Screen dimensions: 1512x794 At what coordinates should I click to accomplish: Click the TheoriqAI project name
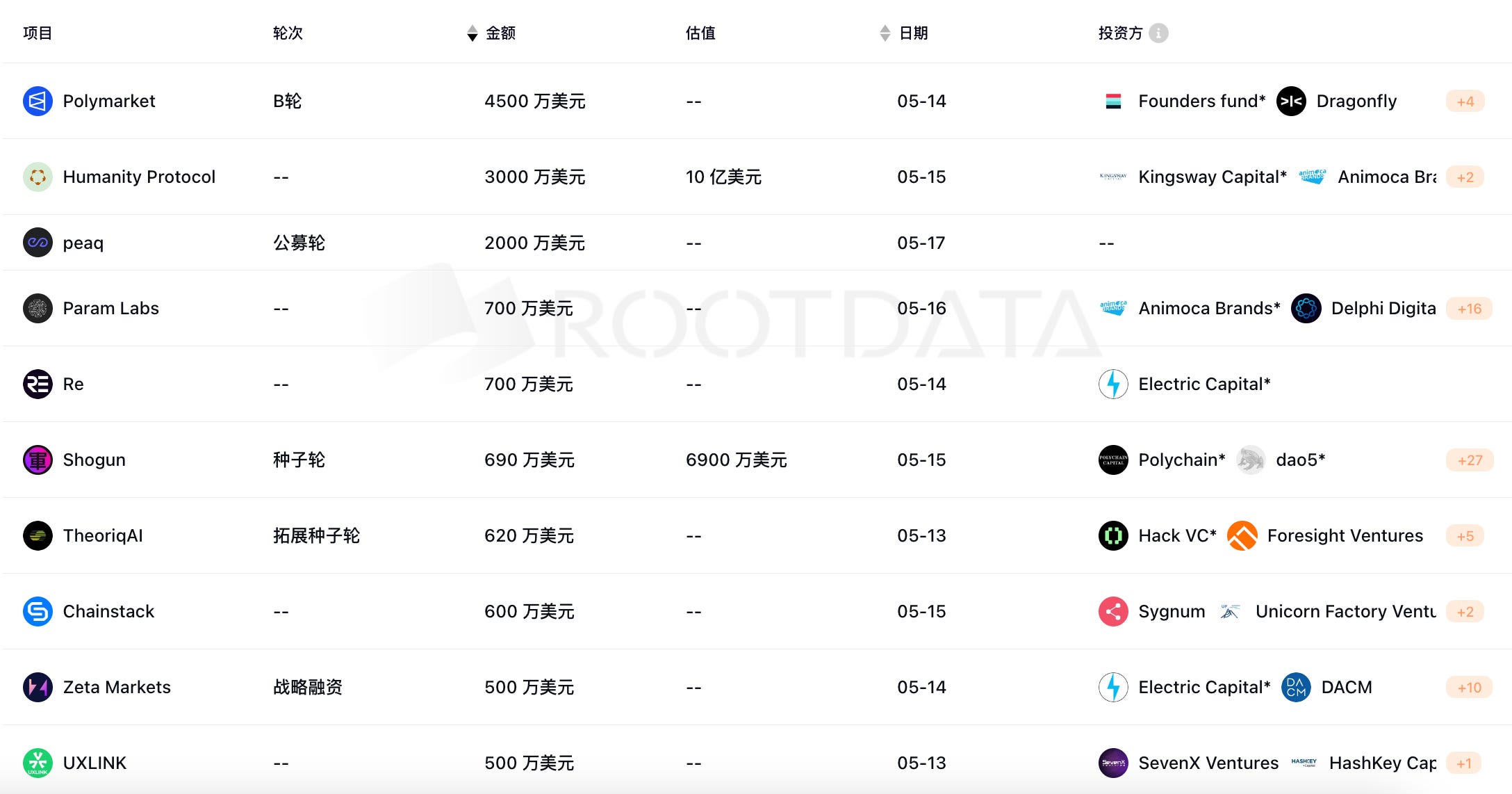[x=102, y=535]
